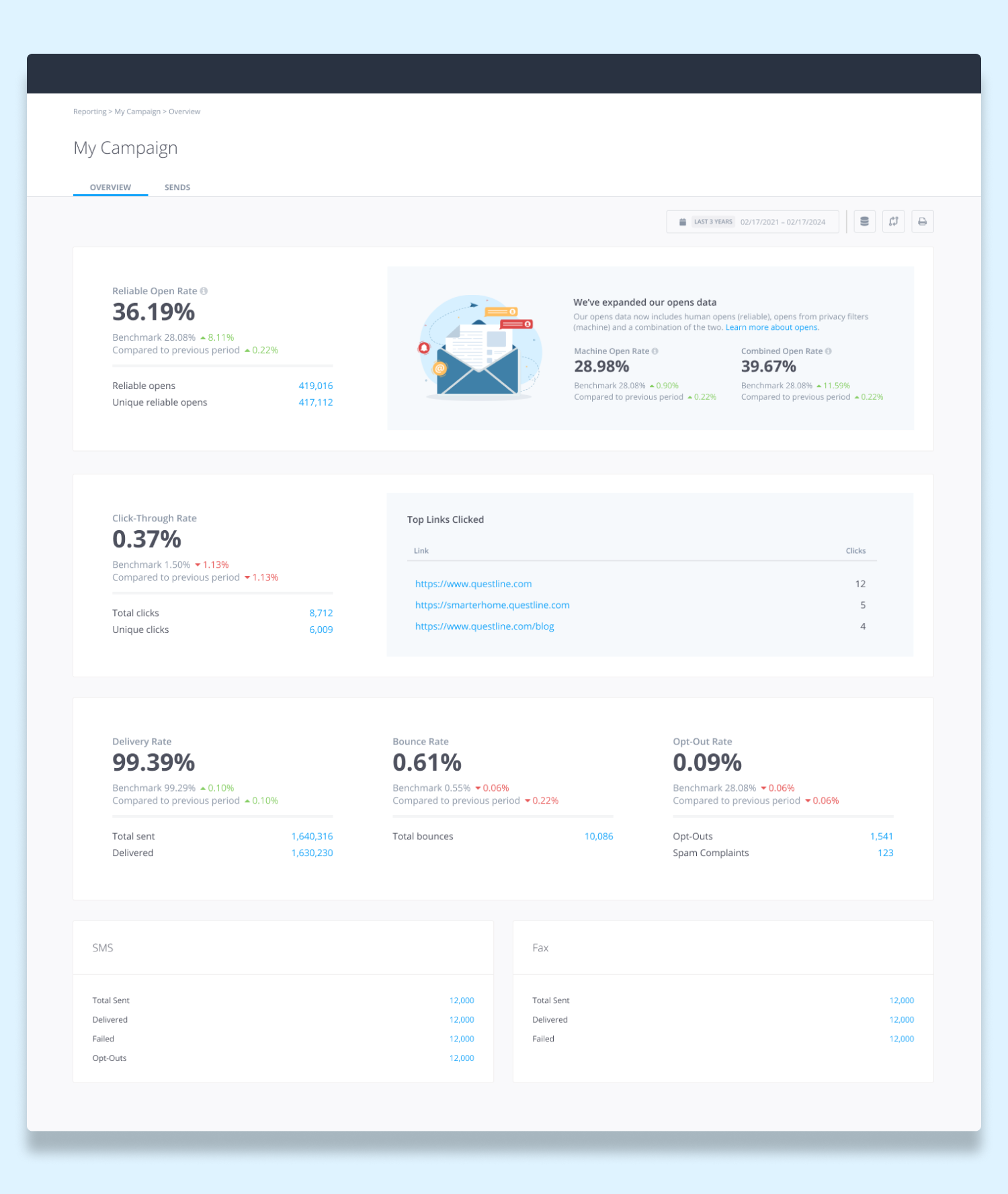Click the My Campaign page title
Screen dimensions: 1008x1194
coord(126,148)
